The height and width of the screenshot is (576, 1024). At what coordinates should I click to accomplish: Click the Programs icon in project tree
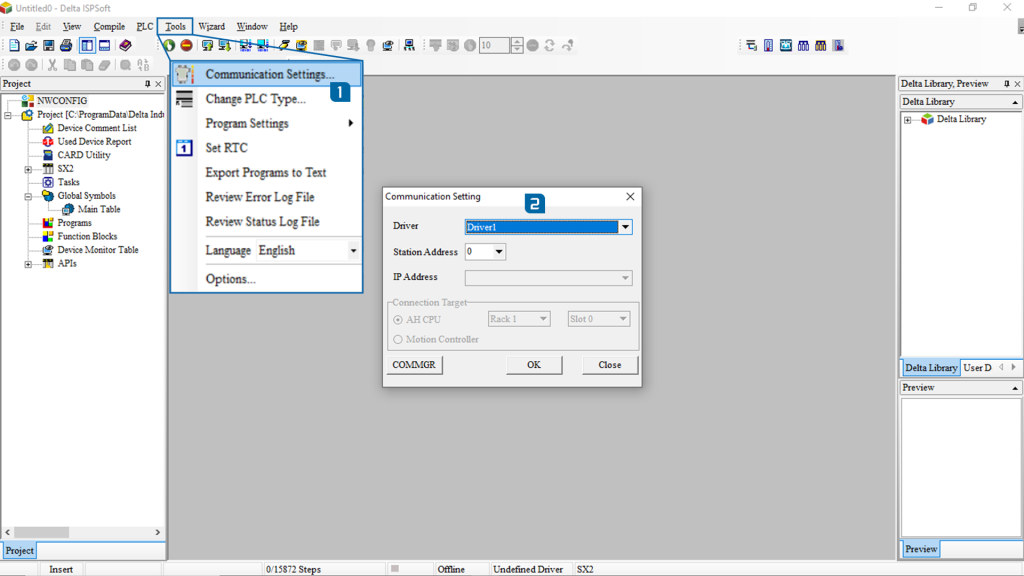(x=48, y=223)
